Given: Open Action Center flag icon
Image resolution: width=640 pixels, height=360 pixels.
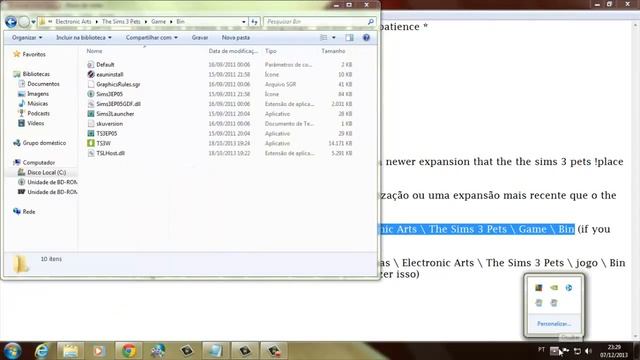Looking at the screenshot, I should [566, 351].
